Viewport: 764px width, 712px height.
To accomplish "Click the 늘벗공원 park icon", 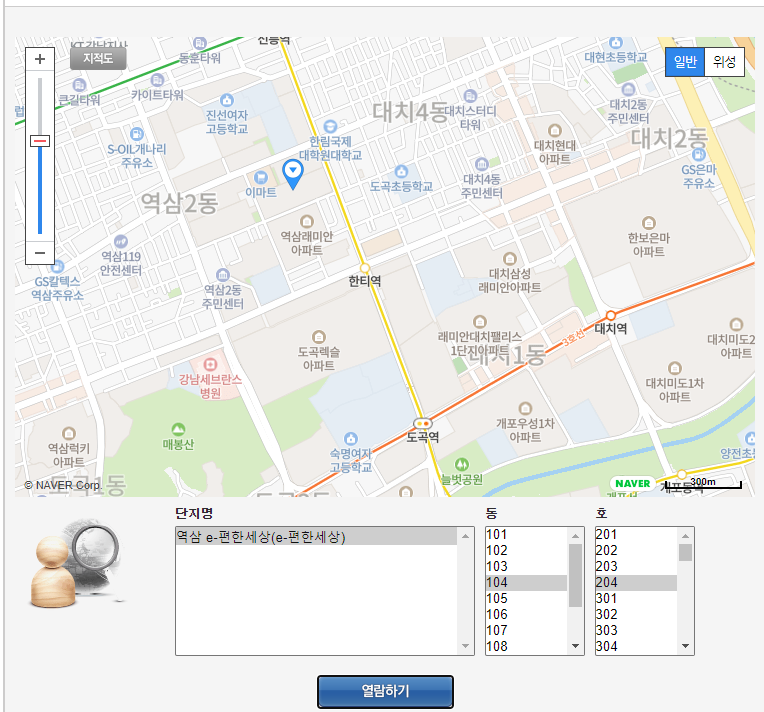I will tap(461, 464).
